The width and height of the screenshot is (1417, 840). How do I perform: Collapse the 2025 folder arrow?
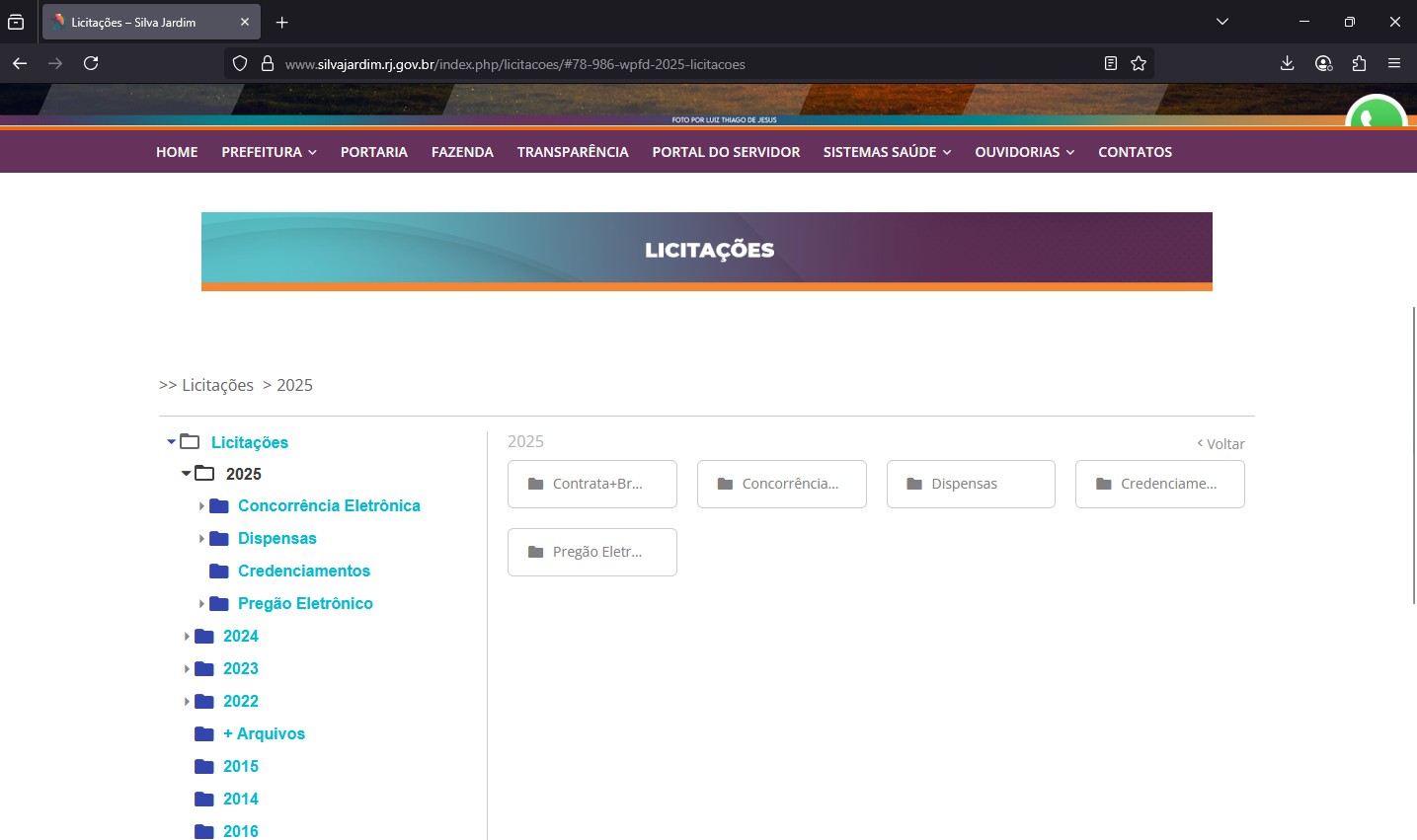point(186,474)
